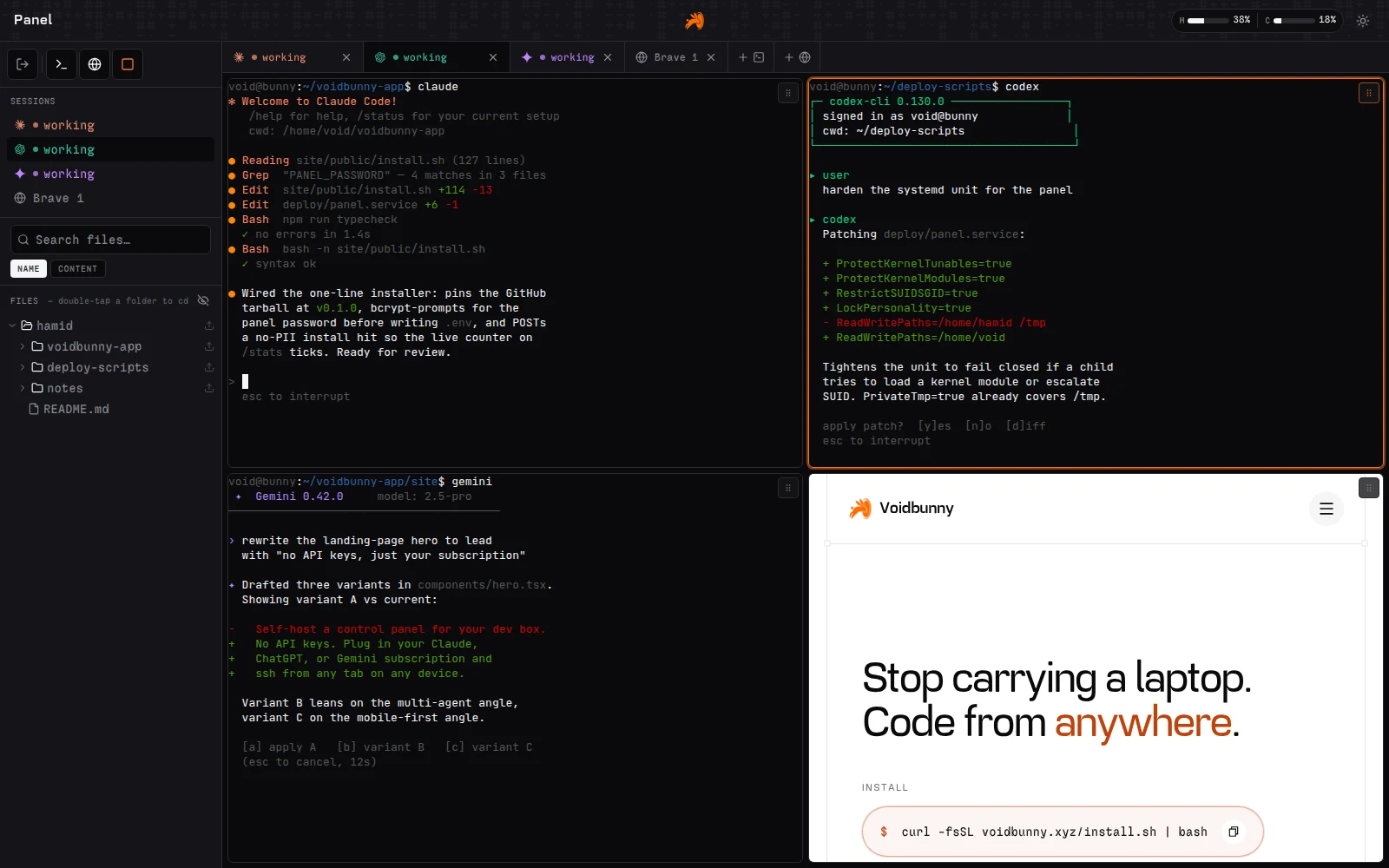Screen dimensions: 1389x868
Task: Click the curl install command text
Action: pyautogui.click(x=1054, y=832)
